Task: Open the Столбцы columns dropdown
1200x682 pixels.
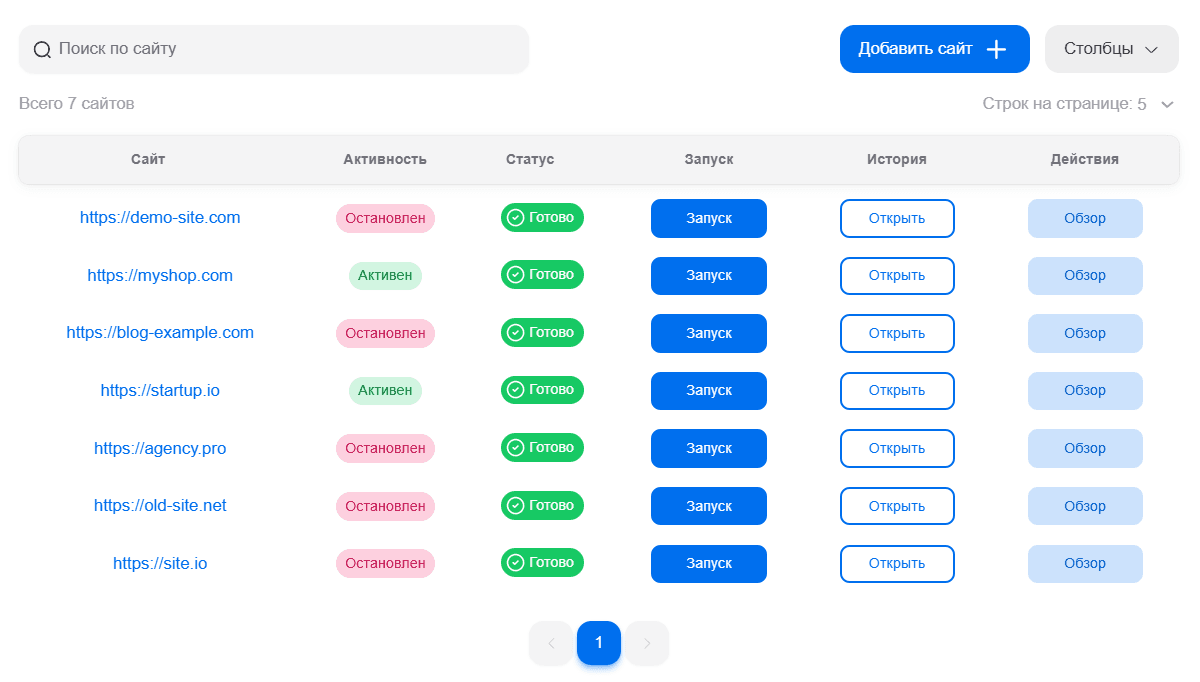Action: 1111,49
